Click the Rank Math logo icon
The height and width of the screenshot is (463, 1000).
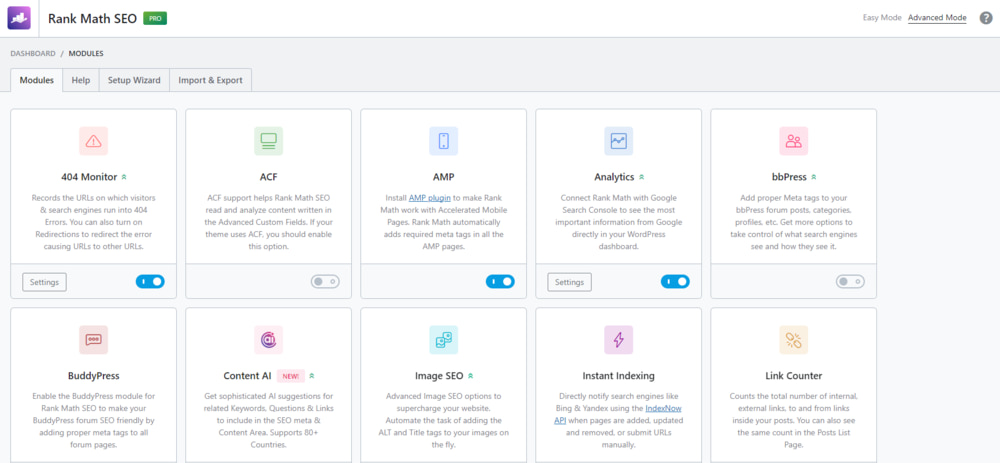18,18
